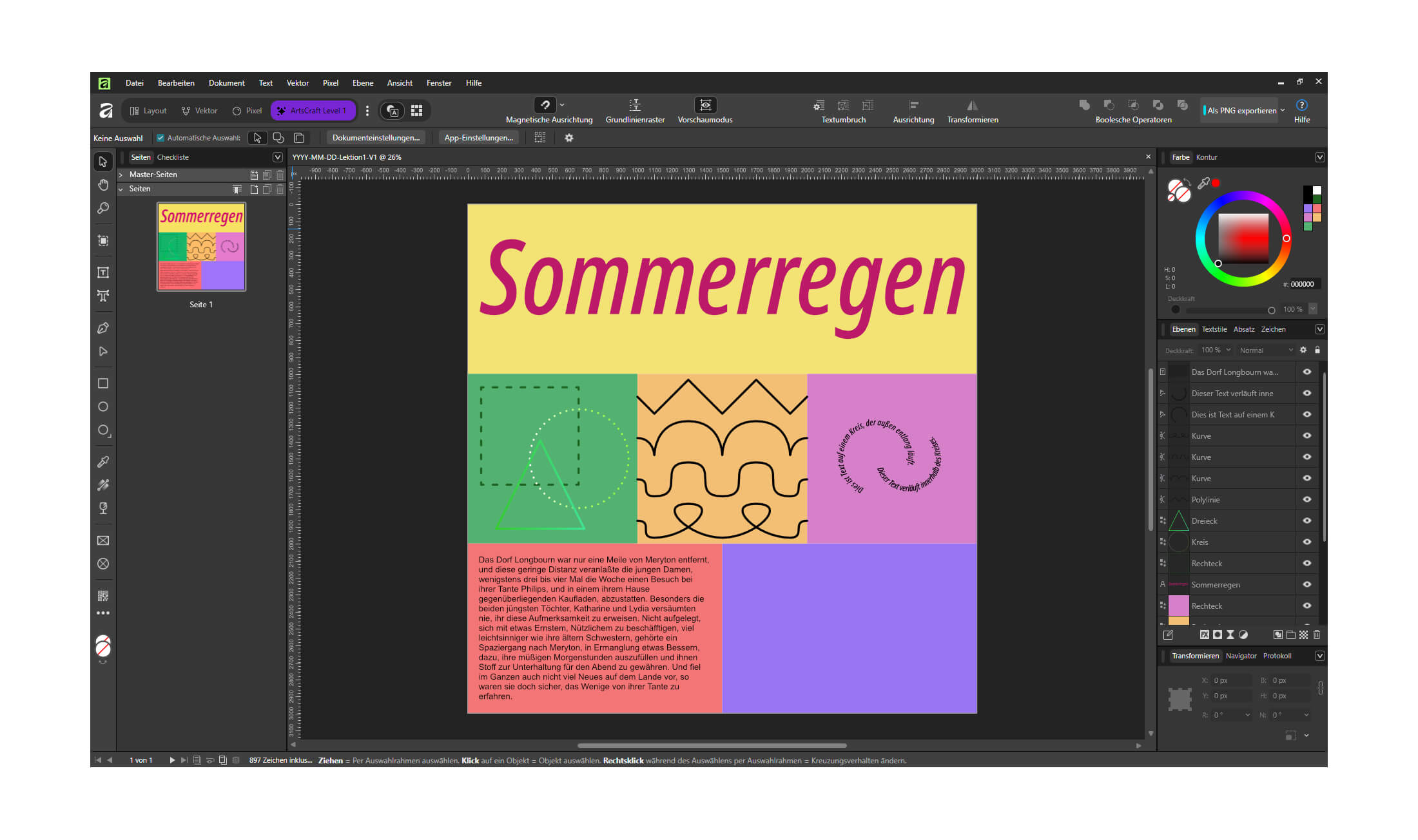Select the Node tool
This screenshot has height=840, width=1418.
(x=102, y=351)
